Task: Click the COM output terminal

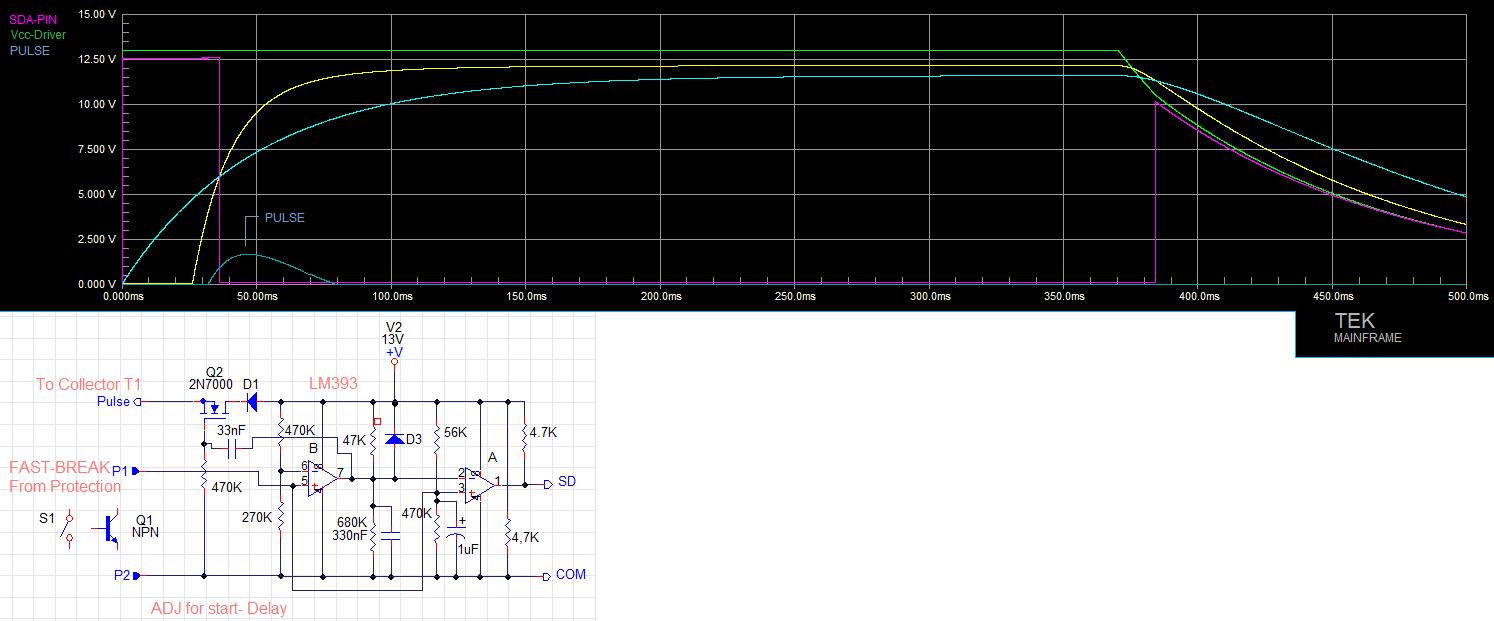Action: (546, 576)
